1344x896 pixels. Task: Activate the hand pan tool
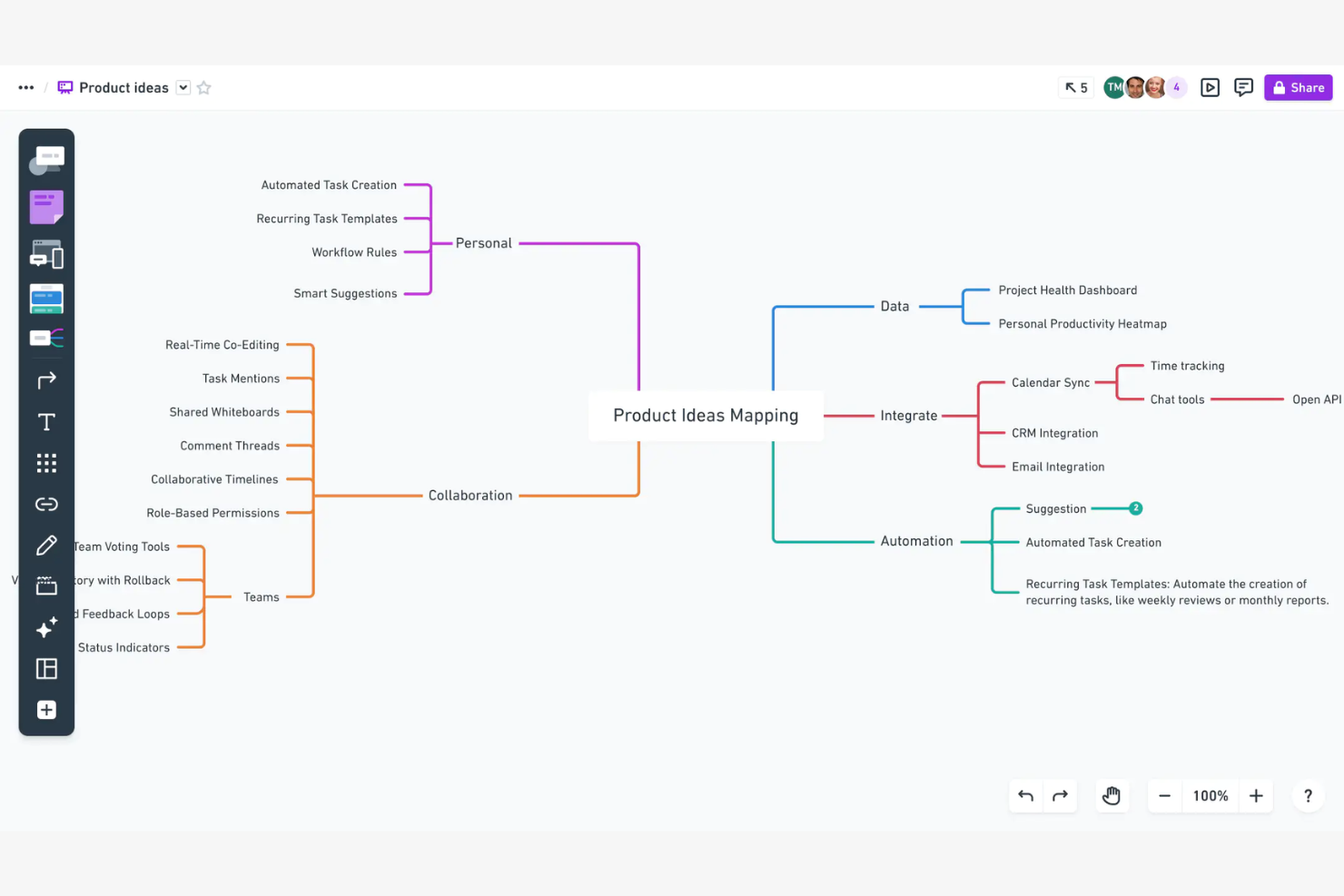pyautogui.click(x=1112, y=795)
